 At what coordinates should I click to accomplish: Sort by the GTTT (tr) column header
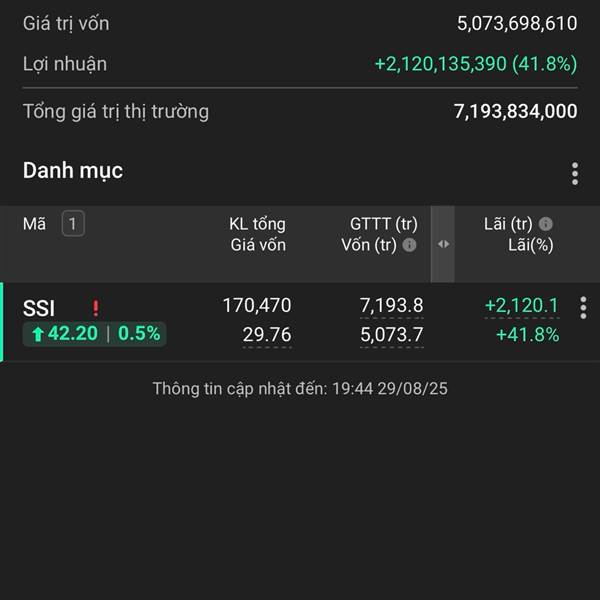point(383,224)
